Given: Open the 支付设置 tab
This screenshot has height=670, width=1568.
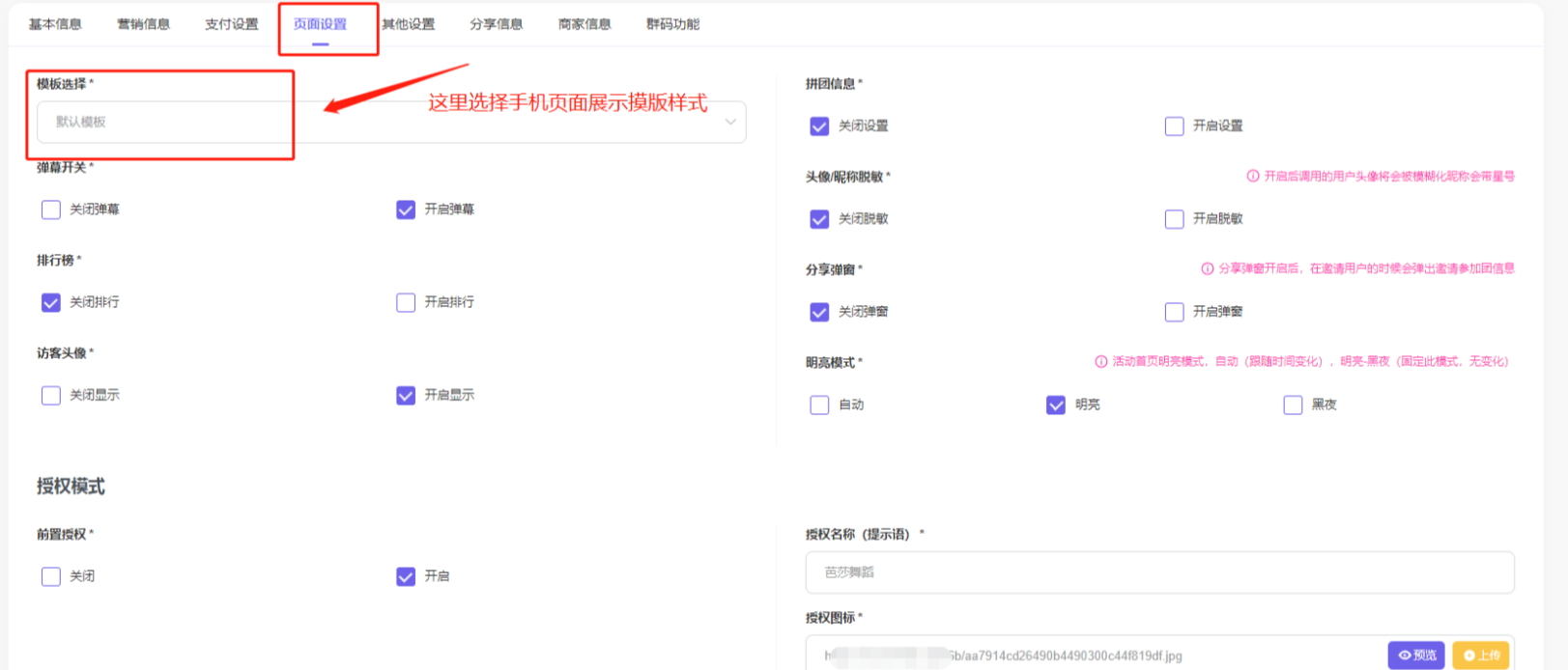Looking at the screenshot, I should pyautogui.click(x=232, y=24).
